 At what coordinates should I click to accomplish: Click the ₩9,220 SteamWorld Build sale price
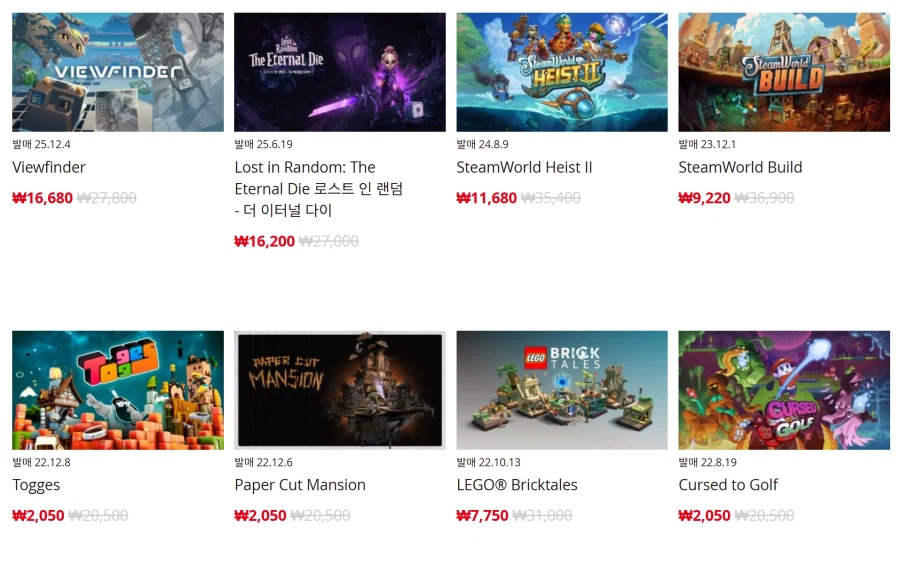[x=704, y=198]
